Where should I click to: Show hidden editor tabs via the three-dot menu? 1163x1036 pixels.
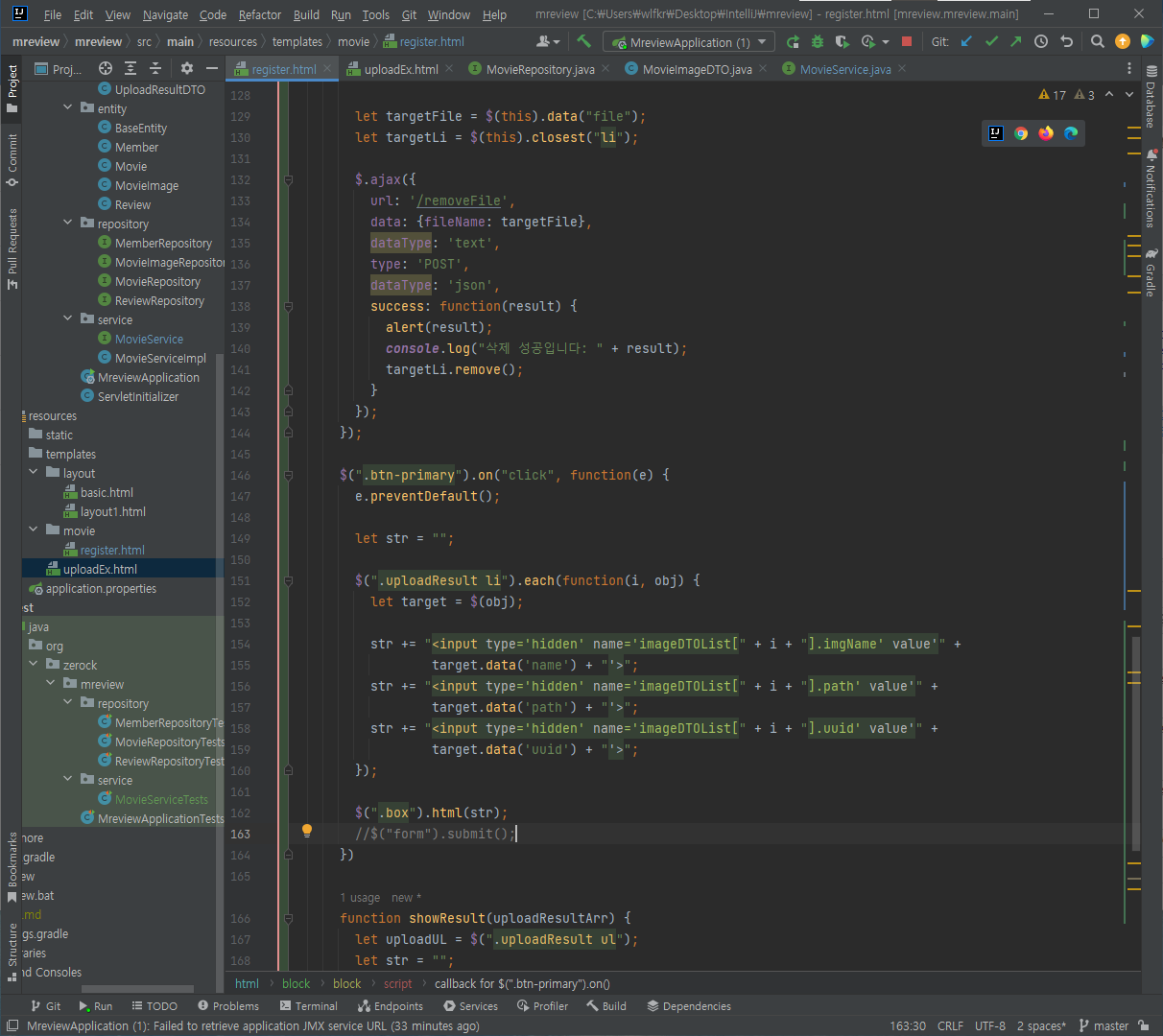(1129, 69)
